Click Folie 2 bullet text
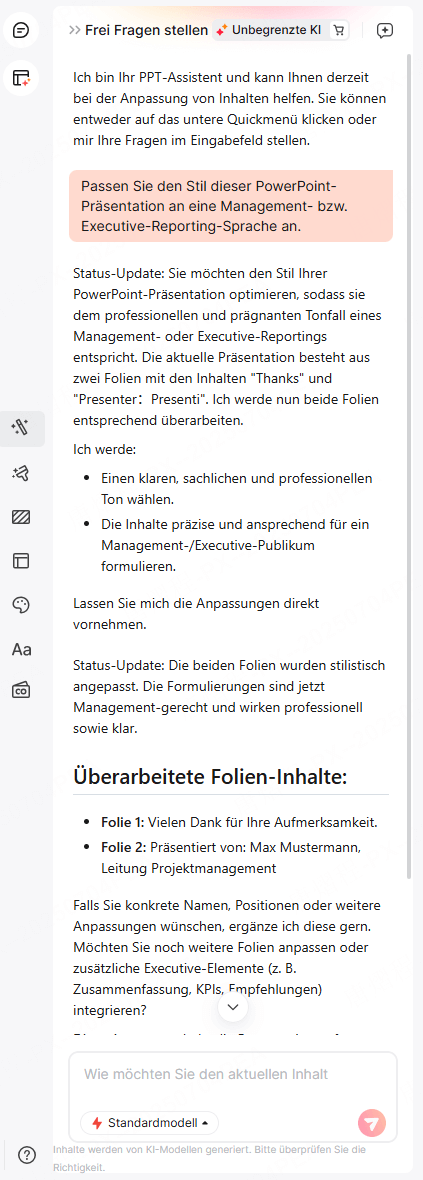 [x=232, y=857]
